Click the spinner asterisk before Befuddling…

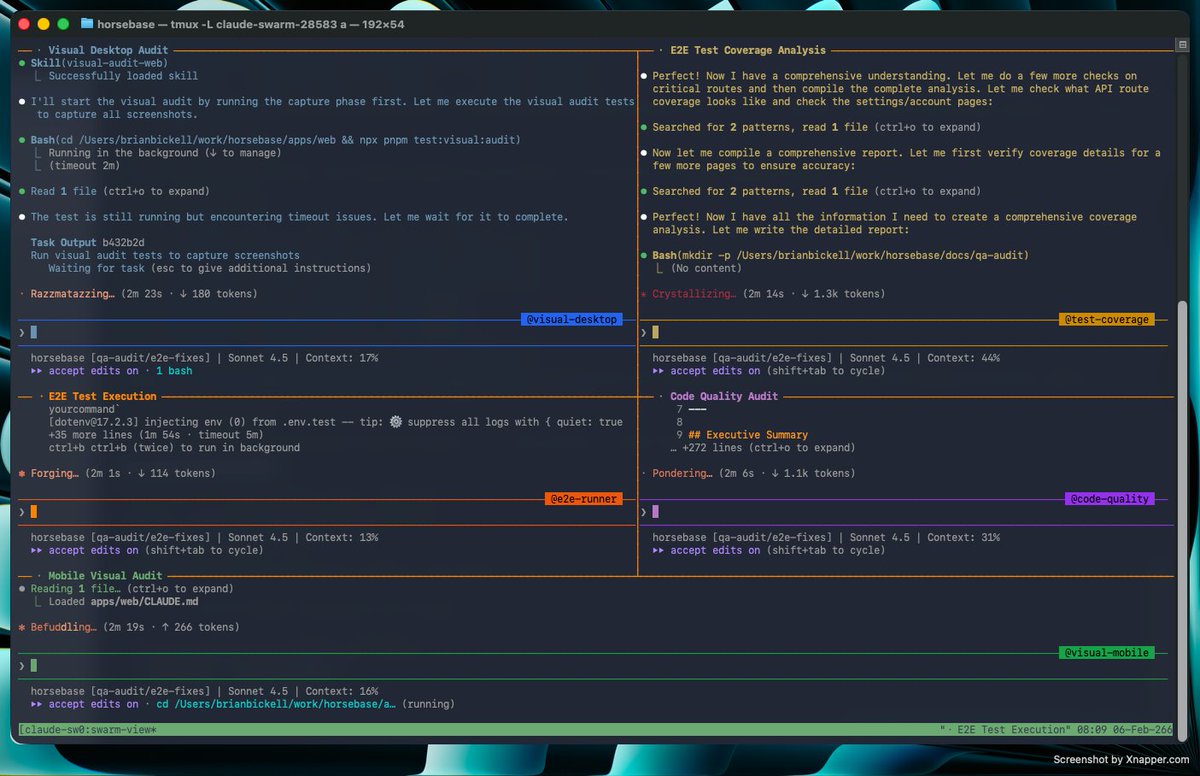pyautogui.click(x=22, y=627)
